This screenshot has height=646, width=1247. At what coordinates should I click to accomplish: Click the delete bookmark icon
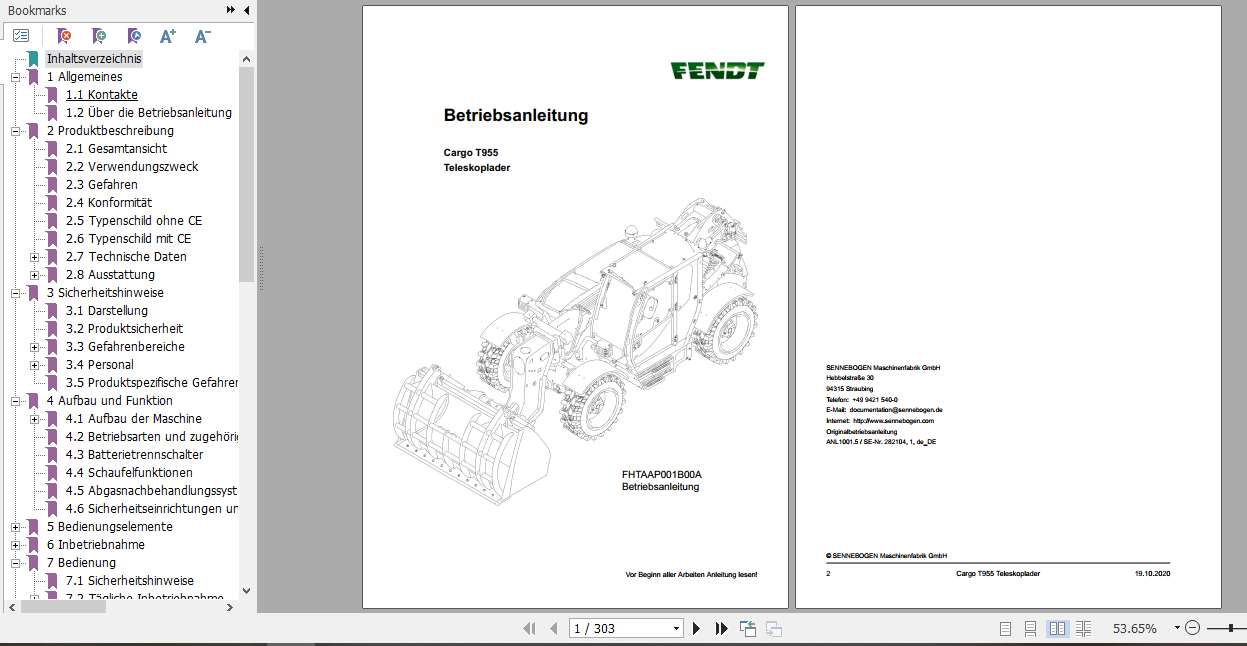64,36
